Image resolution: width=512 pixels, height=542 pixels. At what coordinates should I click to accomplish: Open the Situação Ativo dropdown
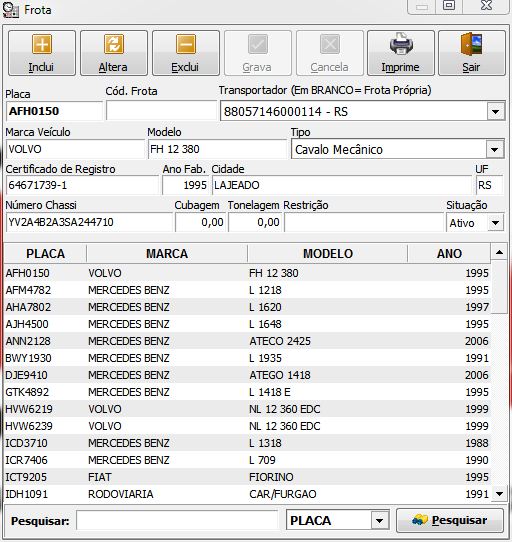tap(495, 223)
